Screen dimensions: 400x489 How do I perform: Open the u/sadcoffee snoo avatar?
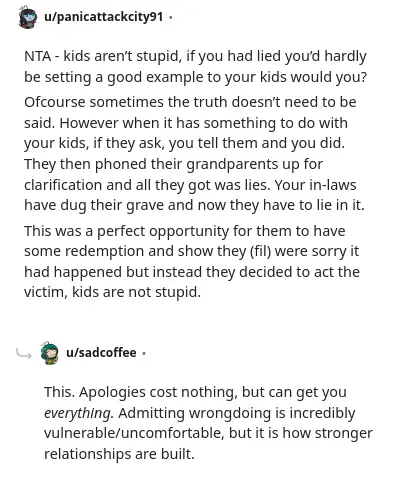click(50, 353)
